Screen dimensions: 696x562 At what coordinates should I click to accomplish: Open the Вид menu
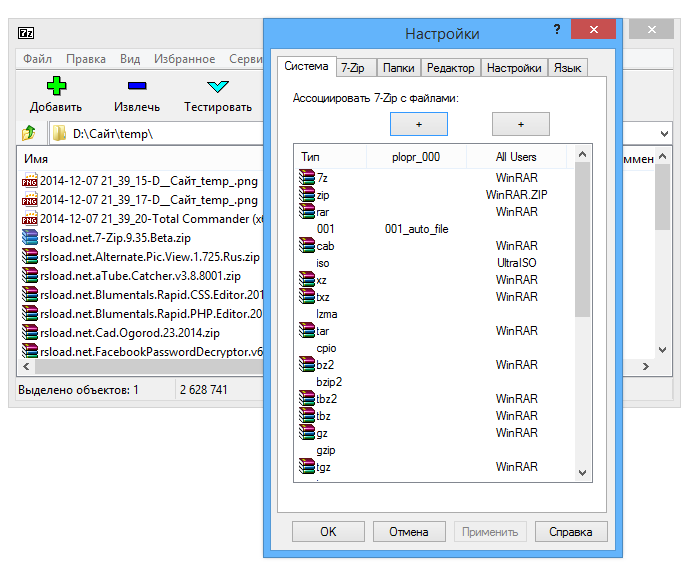click(130, 59)
